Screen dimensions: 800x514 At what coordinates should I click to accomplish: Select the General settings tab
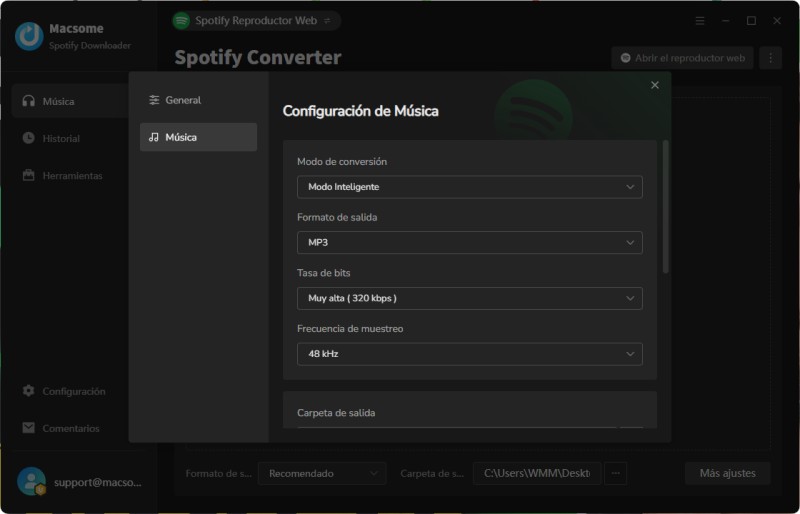pyautogui.click(x=198, y=100)
